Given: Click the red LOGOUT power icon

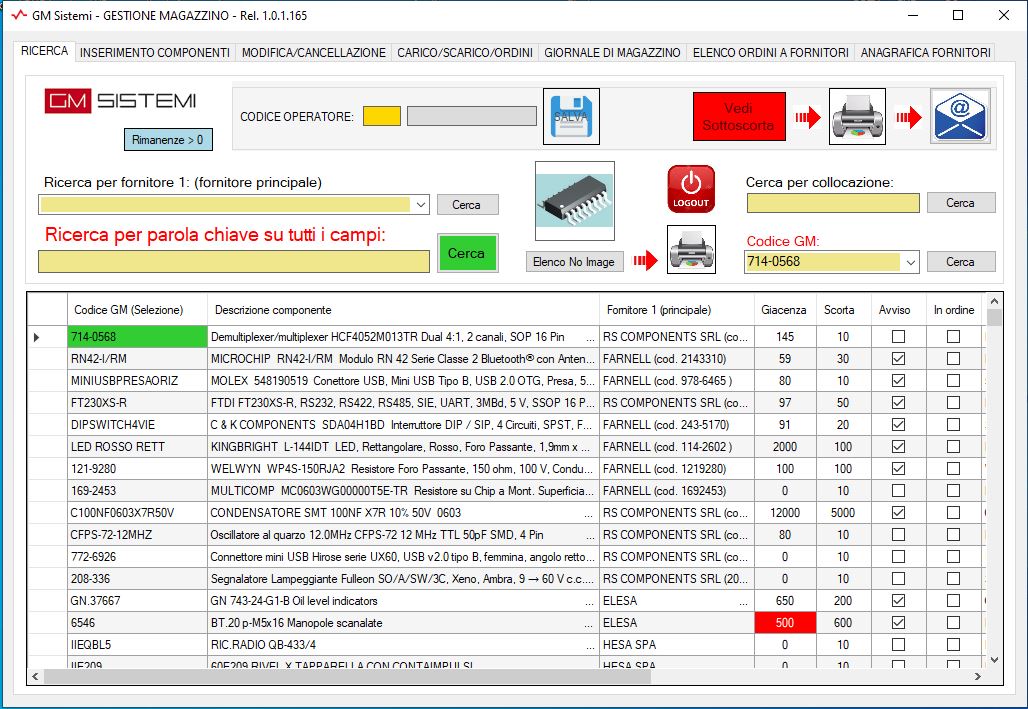Looking at the screenshot, I should point(691,189).
